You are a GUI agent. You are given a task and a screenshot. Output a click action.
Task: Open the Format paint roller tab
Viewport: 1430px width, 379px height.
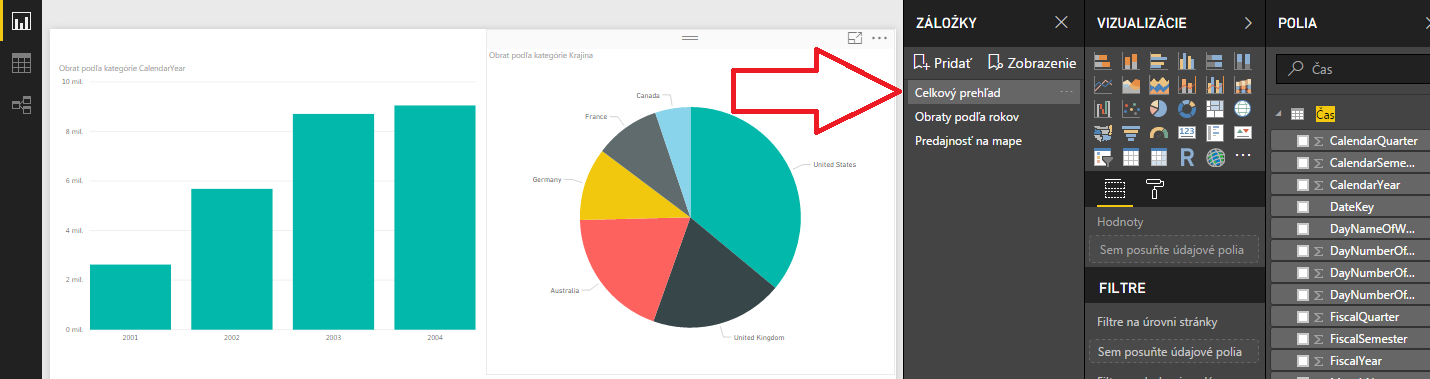pos(1154,188)
